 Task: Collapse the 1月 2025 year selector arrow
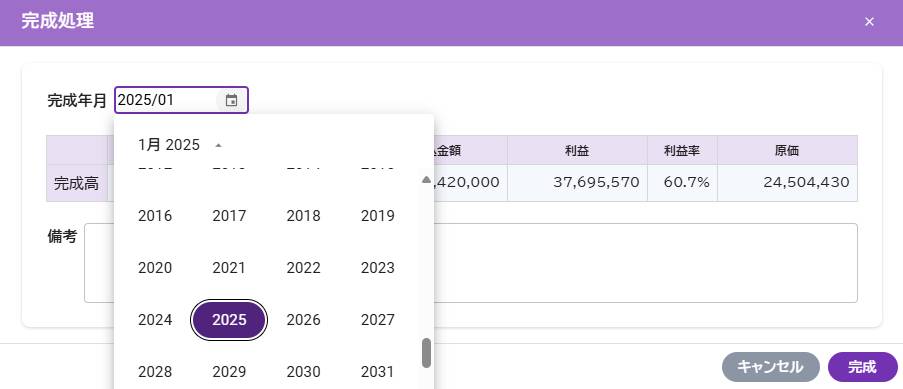(218, 145)
